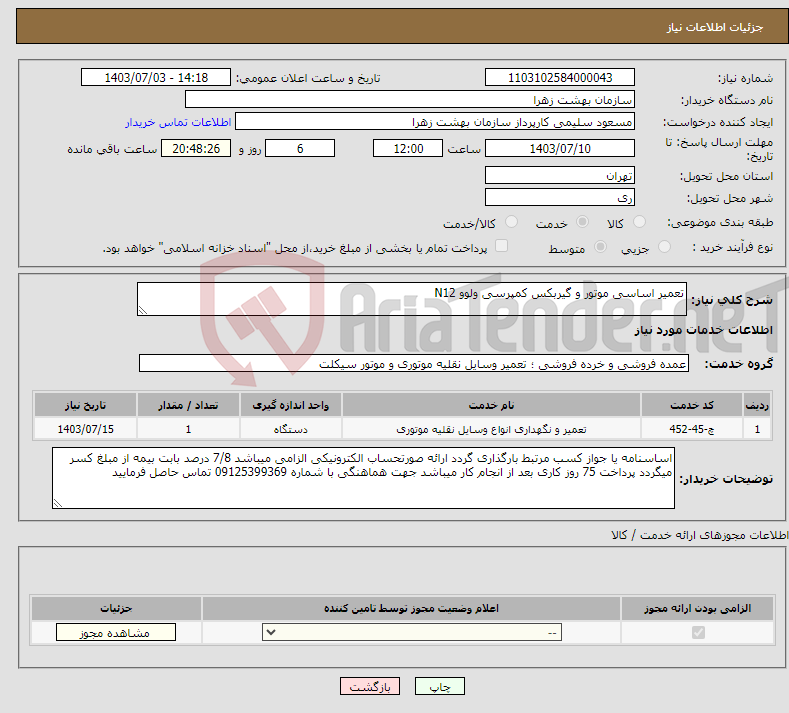Open اطلاعات تماس خریدار link
Viewport: 789px width, 713px height.
coord(178,122)
